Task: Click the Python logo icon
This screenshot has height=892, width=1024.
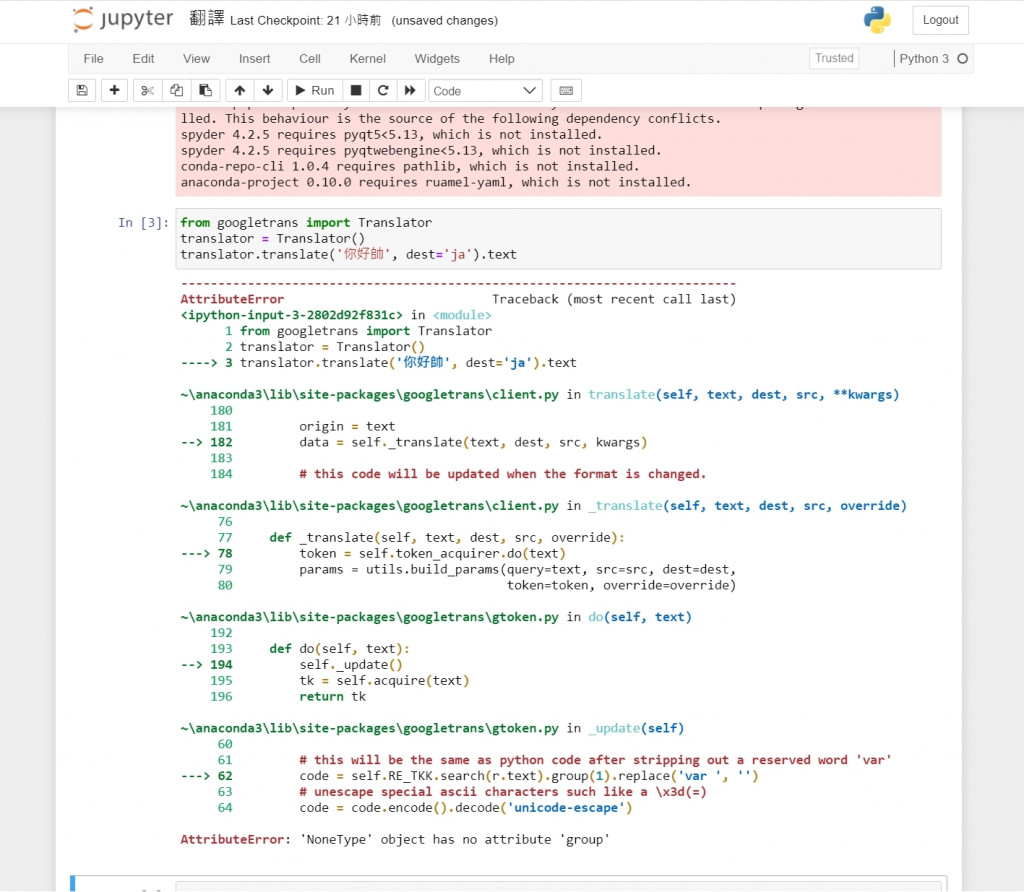Action: click(x=877, y=20)
